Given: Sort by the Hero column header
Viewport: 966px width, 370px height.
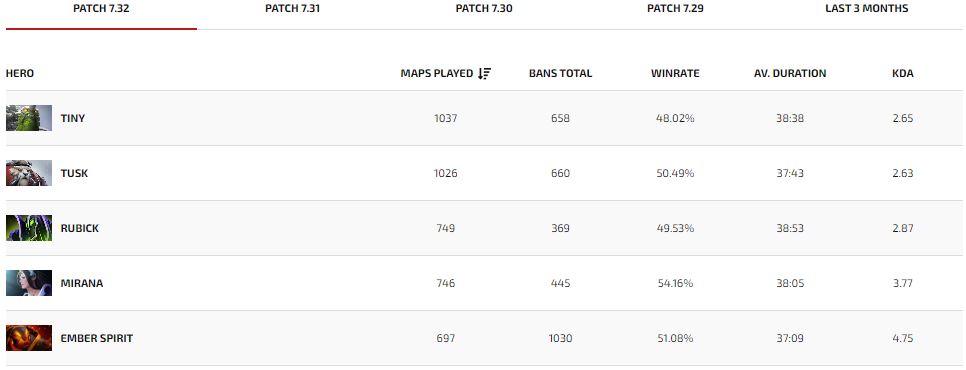Looking at the screenshot, I should tap(20, 73).
